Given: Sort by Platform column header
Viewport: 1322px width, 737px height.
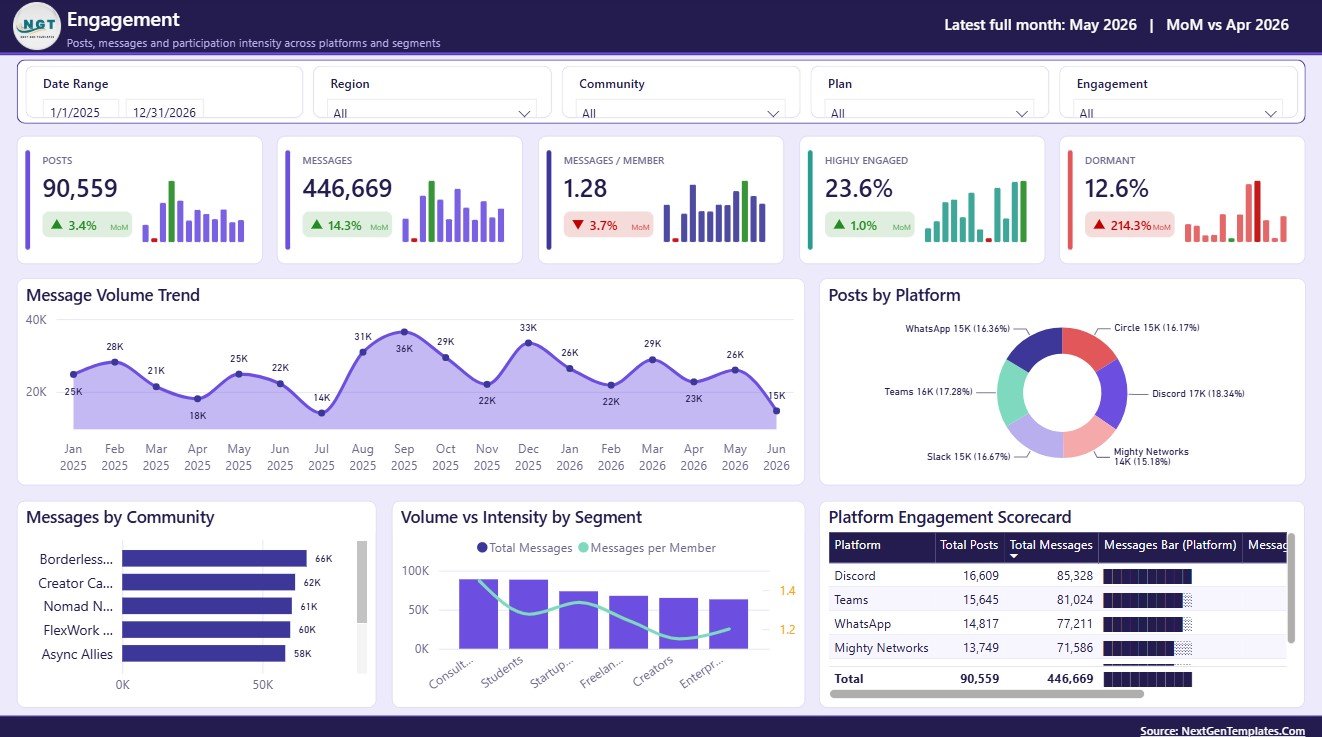Looking at the screenshot, I should (882, 547).
